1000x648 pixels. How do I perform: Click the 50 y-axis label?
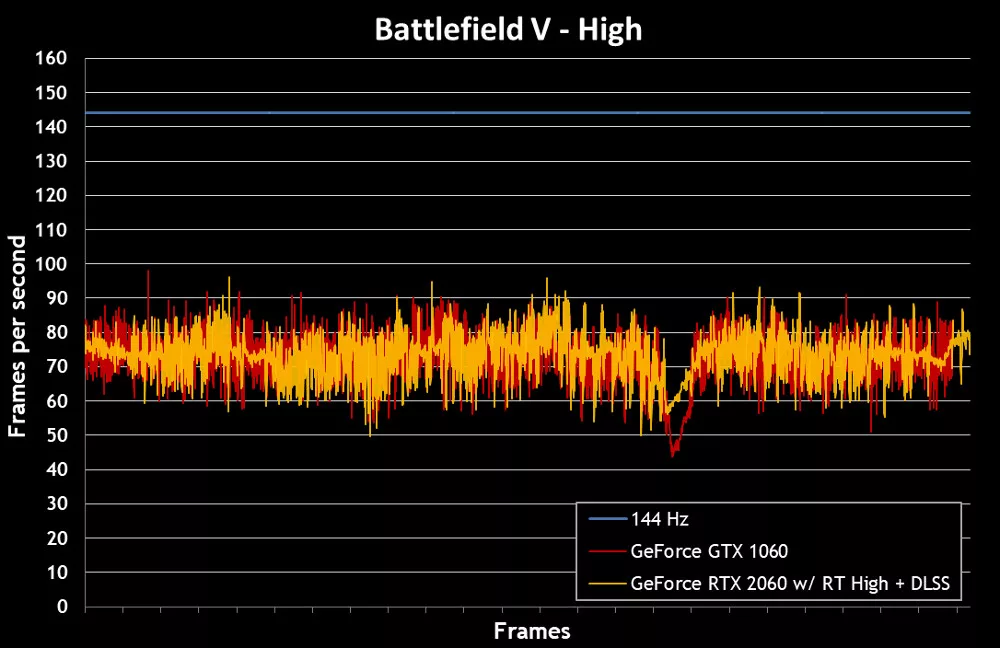(x=56, y=435)
